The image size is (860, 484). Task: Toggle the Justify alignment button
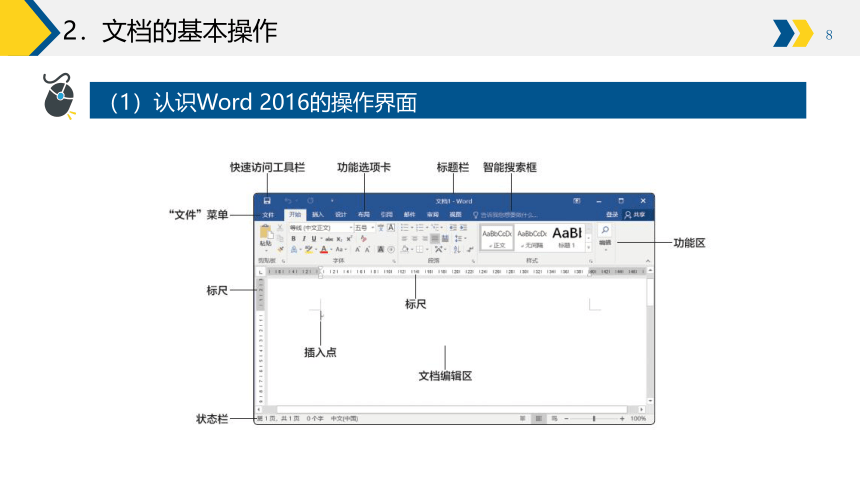[x=435, y=238]
